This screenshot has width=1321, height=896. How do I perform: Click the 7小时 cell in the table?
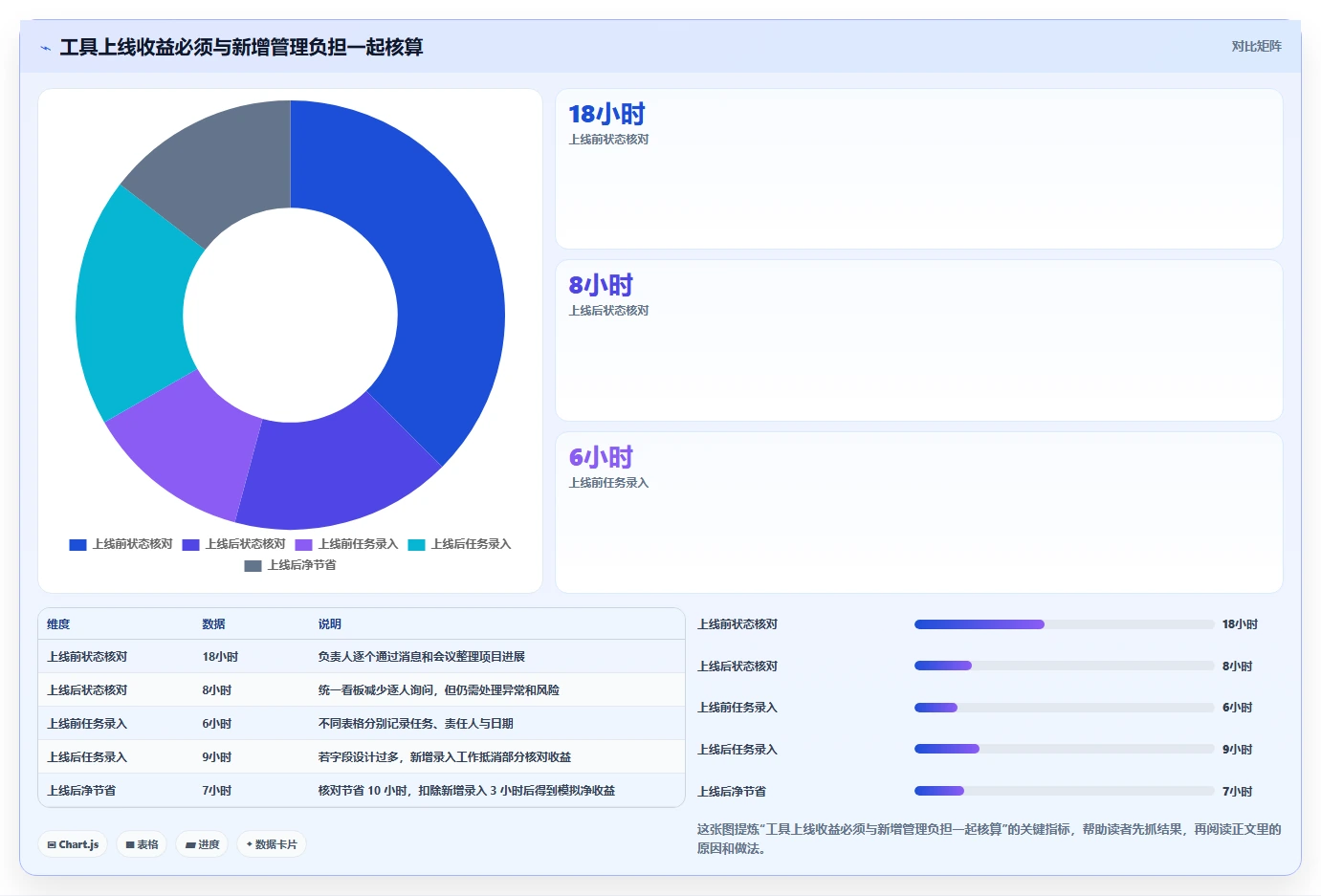coord(217,791)
